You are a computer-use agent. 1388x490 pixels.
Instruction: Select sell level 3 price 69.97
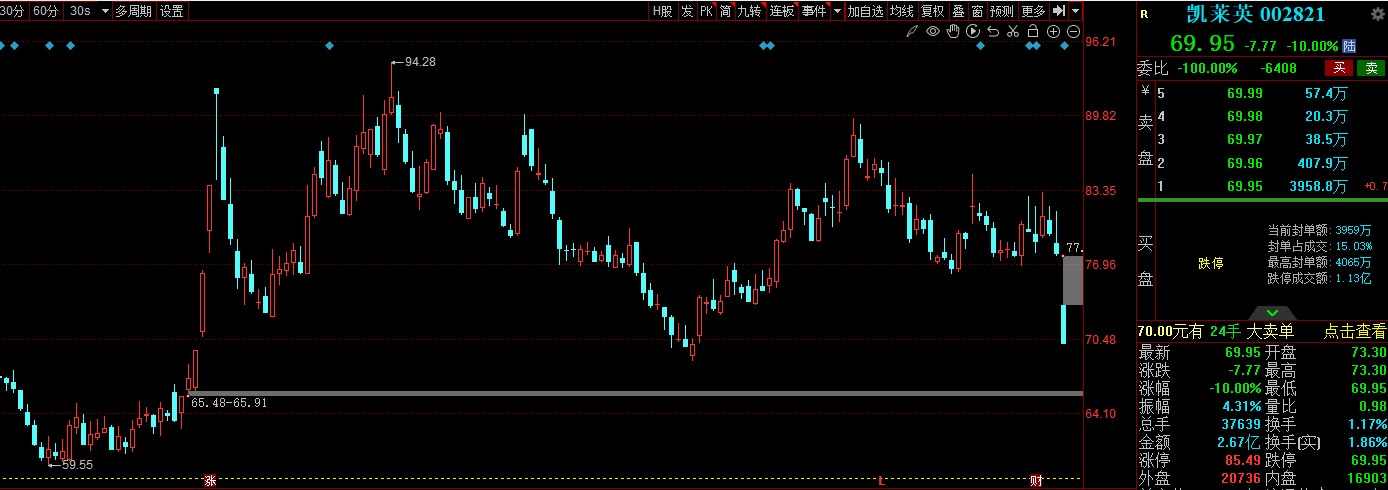coord(1245,140)
